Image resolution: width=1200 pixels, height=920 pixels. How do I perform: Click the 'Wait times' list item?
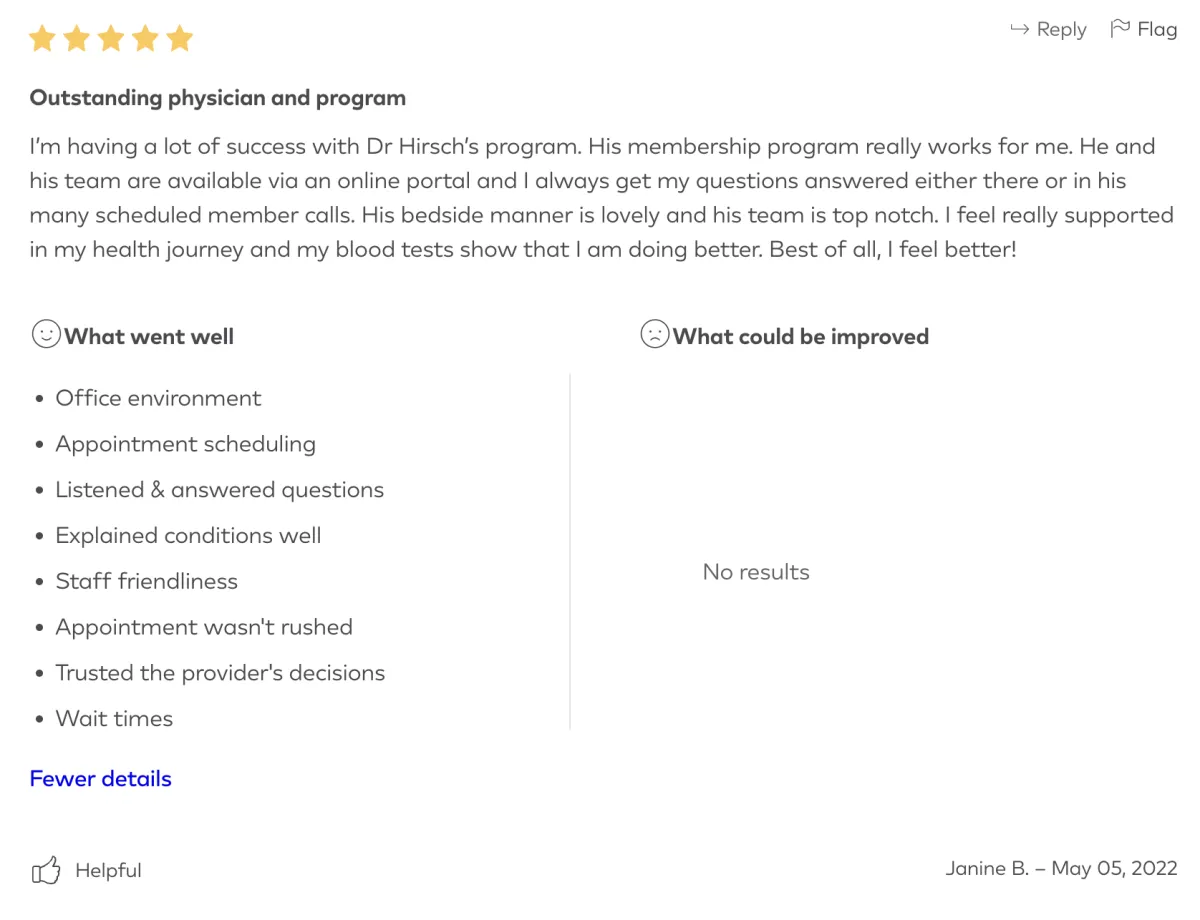(x=114, y=719)
